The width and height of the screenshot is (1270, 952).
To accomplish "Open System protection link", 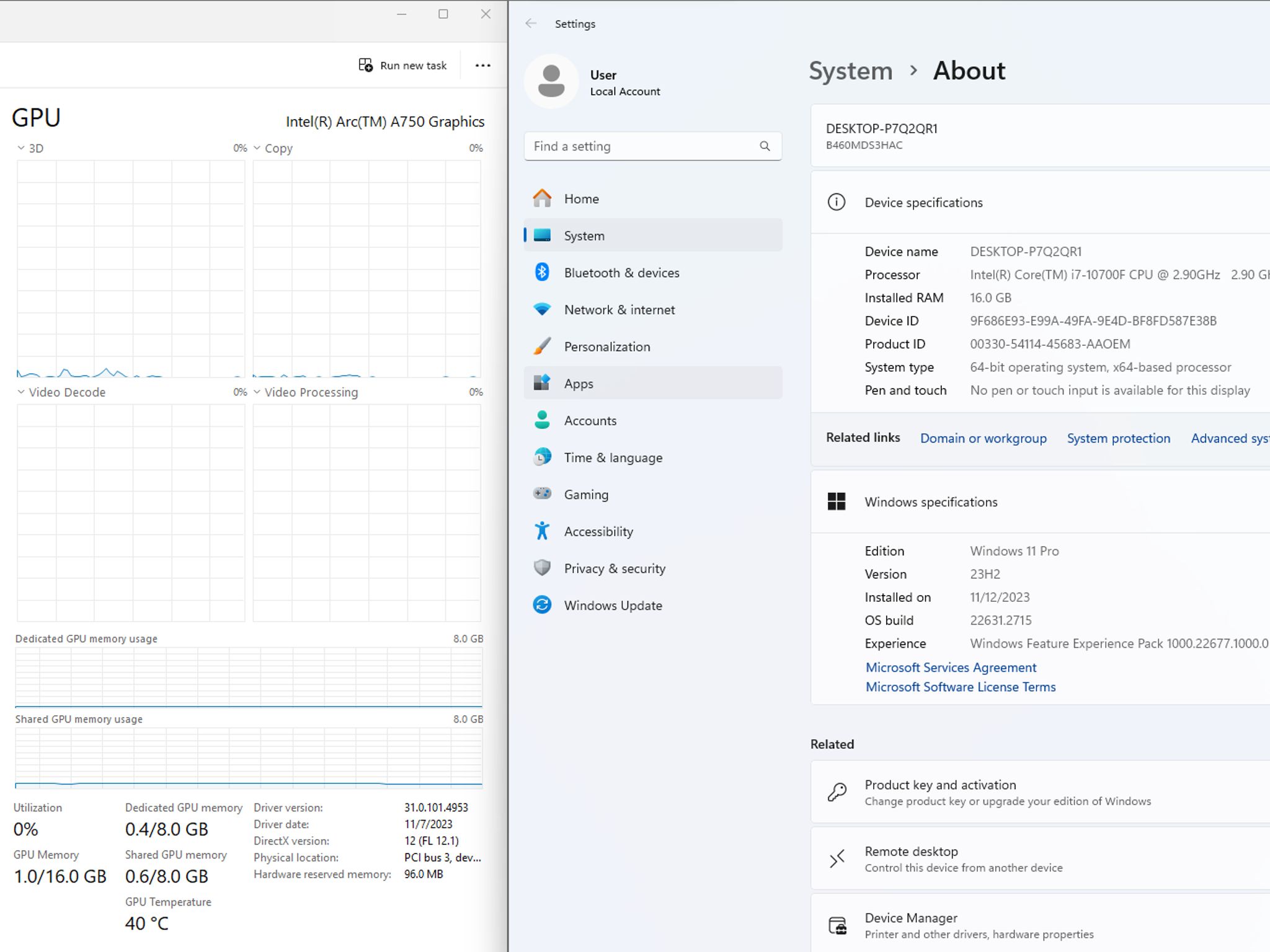I will [x=1118, y=438].
